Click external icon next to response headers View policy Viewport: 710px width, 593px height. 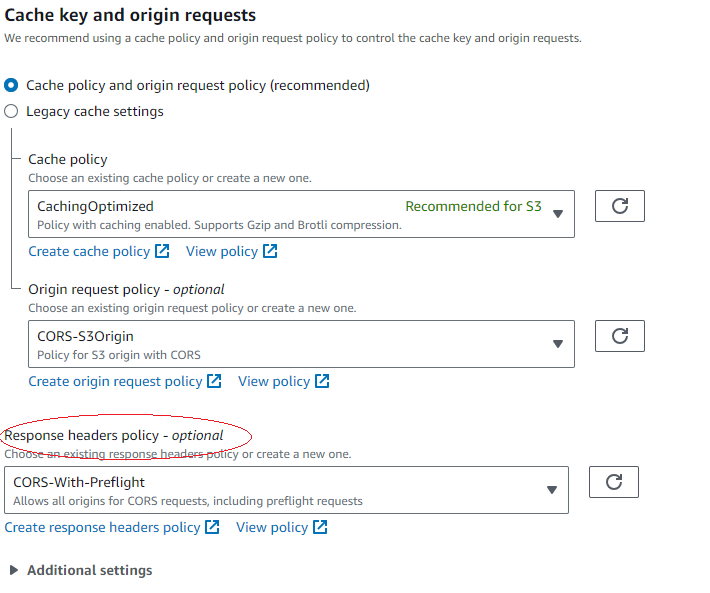coord(320,527)
